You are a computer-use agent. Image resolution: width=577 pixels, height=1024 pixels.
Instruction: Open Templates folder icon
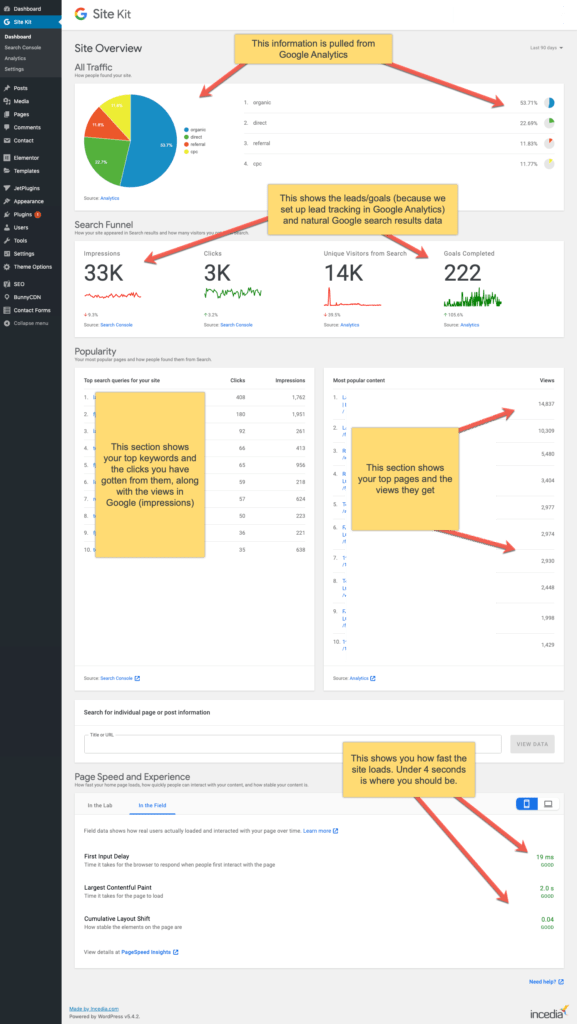[x=7, y=170]
